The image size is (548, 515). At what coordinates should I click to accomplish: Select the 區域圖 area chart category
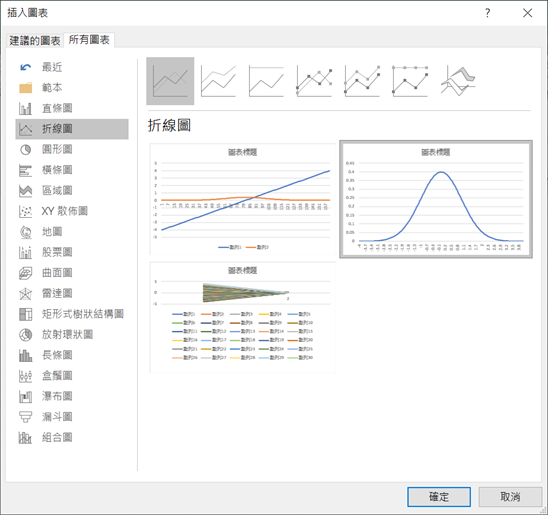(72, 191)
